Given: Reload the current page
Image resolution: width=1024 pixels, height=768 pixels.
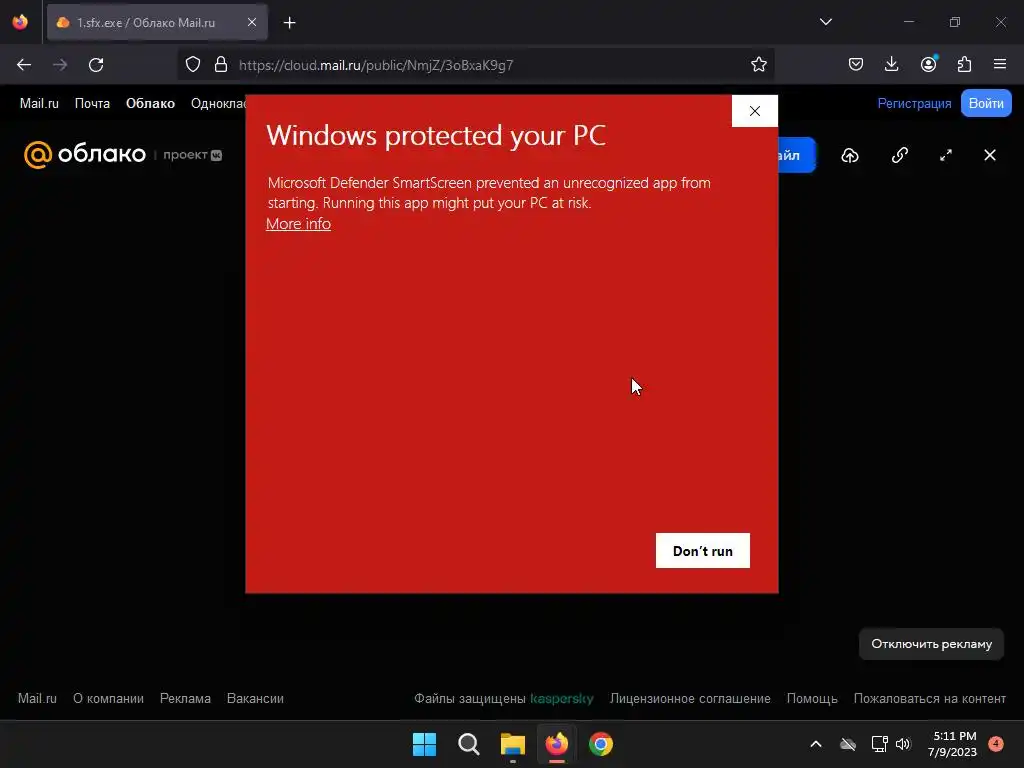Looking at the screenshot, I should [x=96, y=65].
